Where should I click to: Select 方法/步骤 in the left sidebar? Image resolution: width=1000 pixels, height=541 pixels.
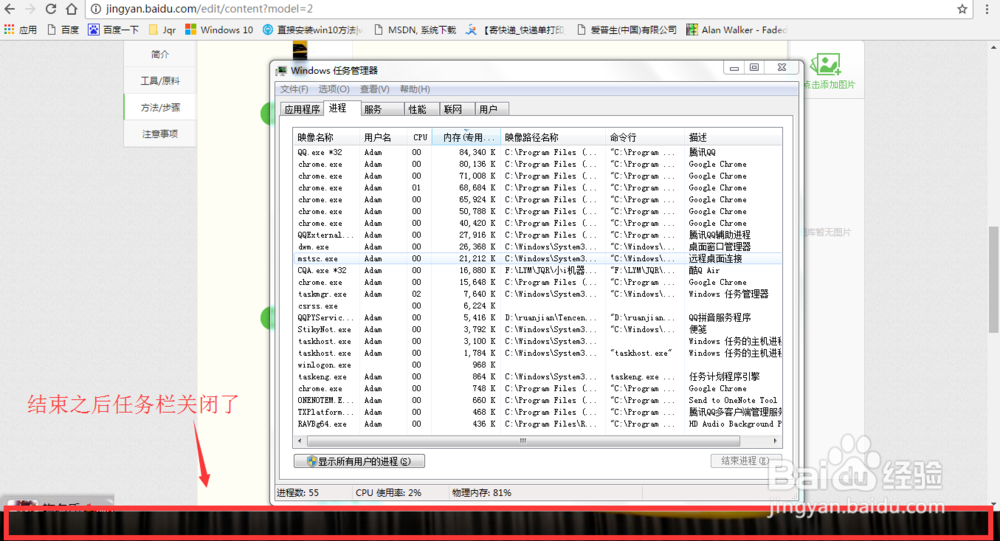coord(159,107)
